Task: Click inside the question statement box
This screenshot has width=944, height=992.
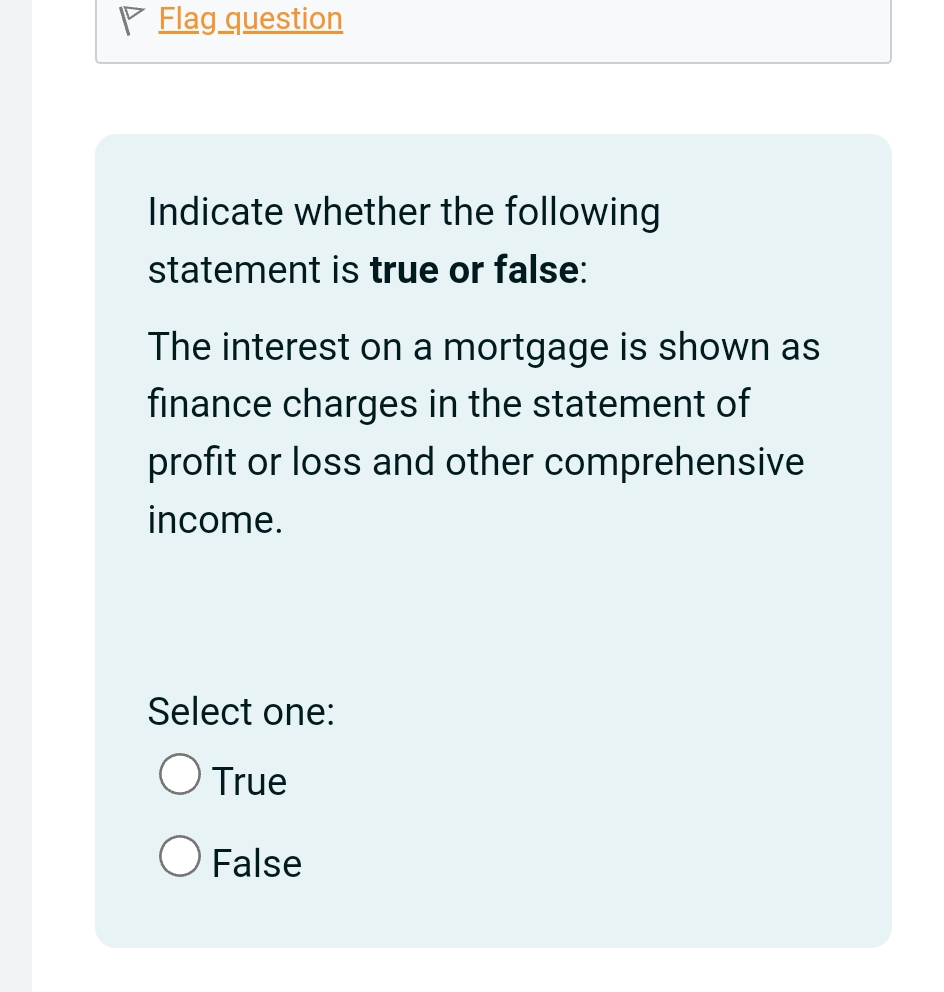Action: pyautogui.click(x=484, y=430)
